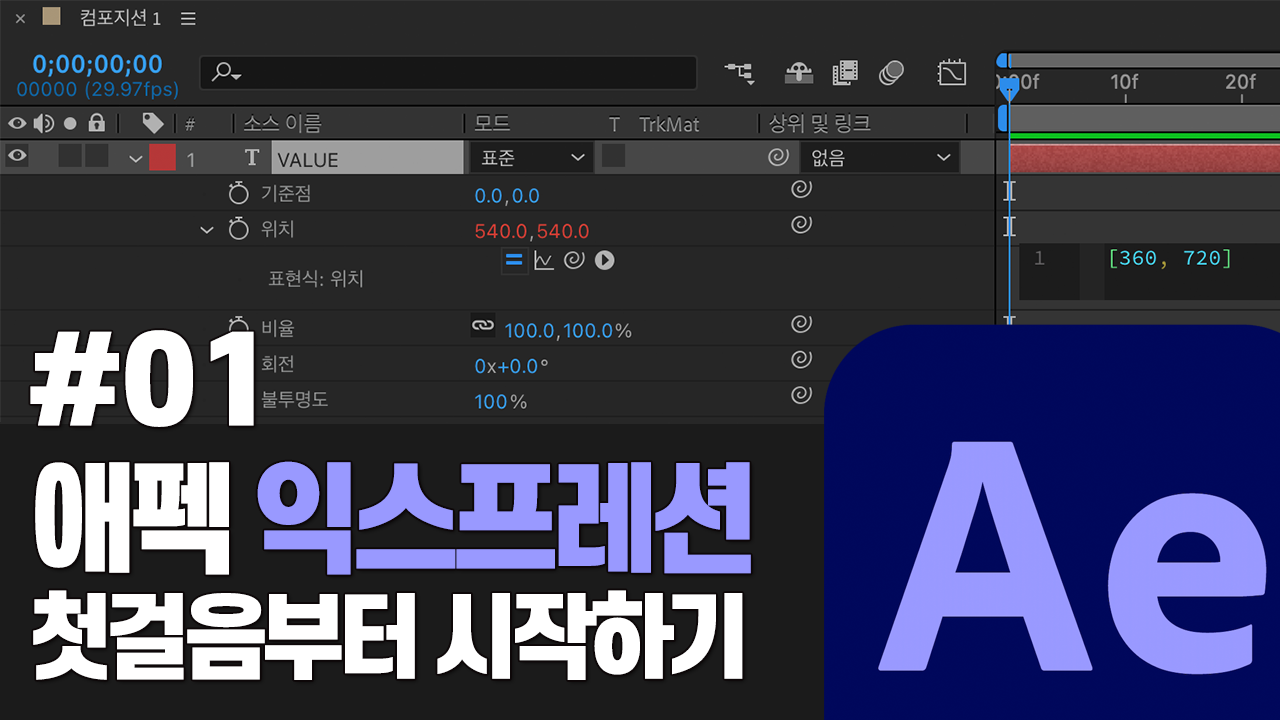This screenshot has width=1280, height=720.
Task: Close the 컴포지션 1 tab
Action: (20, 18)
